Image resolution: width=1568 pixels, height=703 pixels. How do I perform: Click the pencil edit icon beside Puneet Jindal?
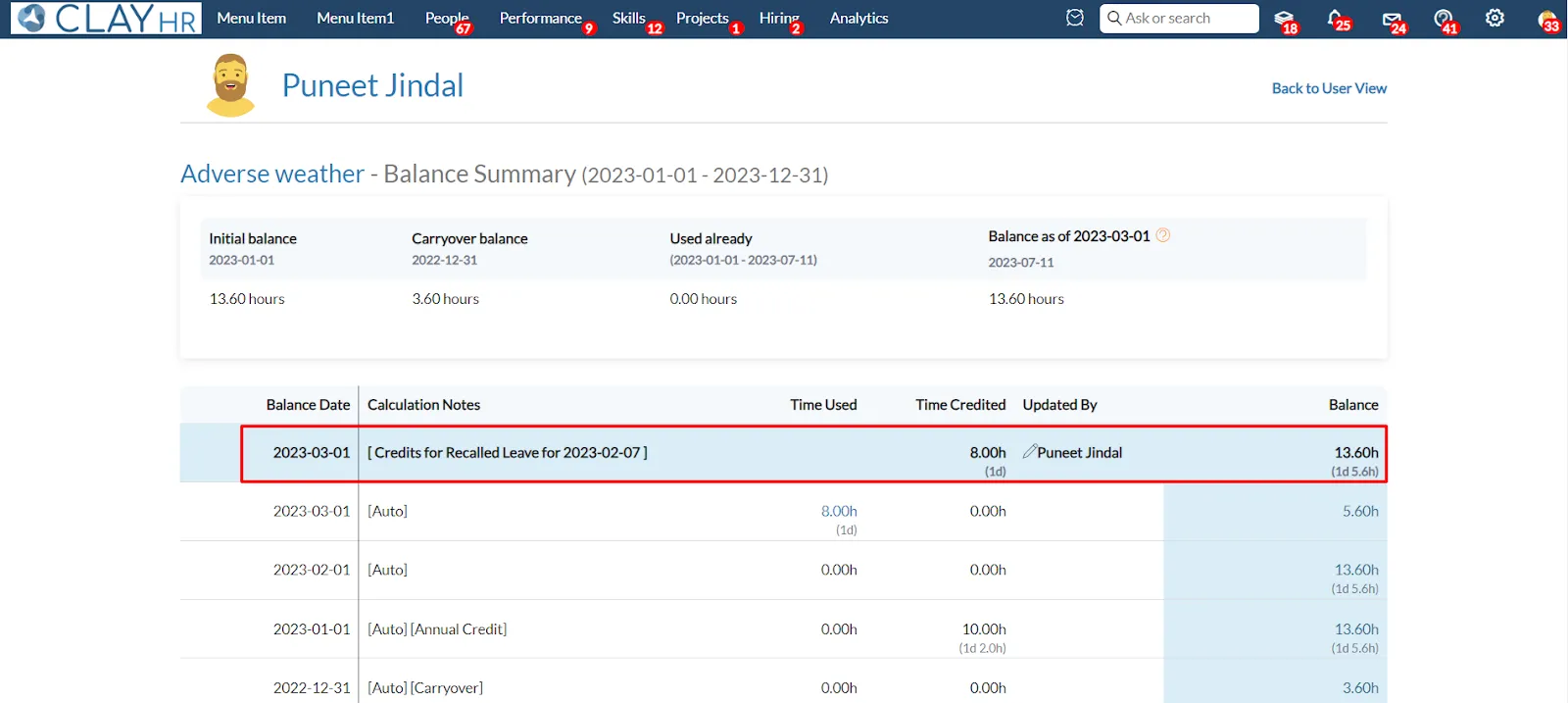tap(1029, 451)
